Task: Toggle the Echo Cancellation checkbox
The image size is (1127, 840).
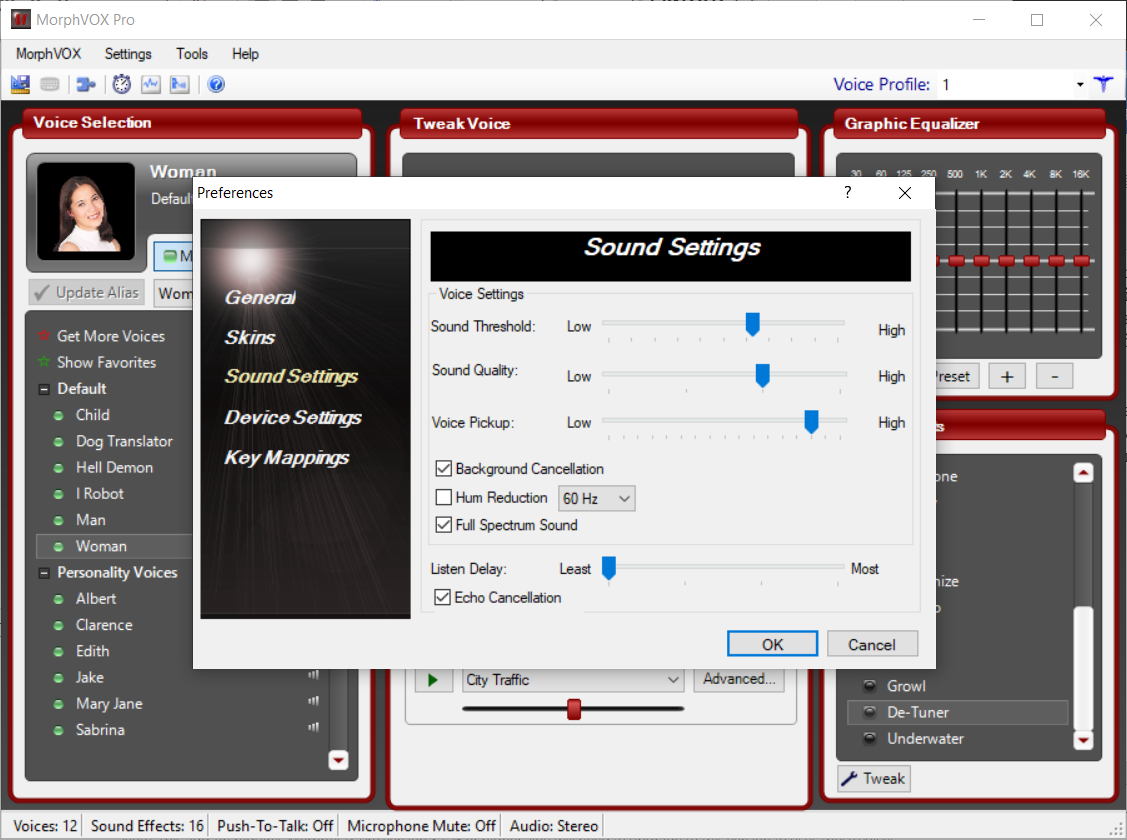Action: click(x=442, y=598)
